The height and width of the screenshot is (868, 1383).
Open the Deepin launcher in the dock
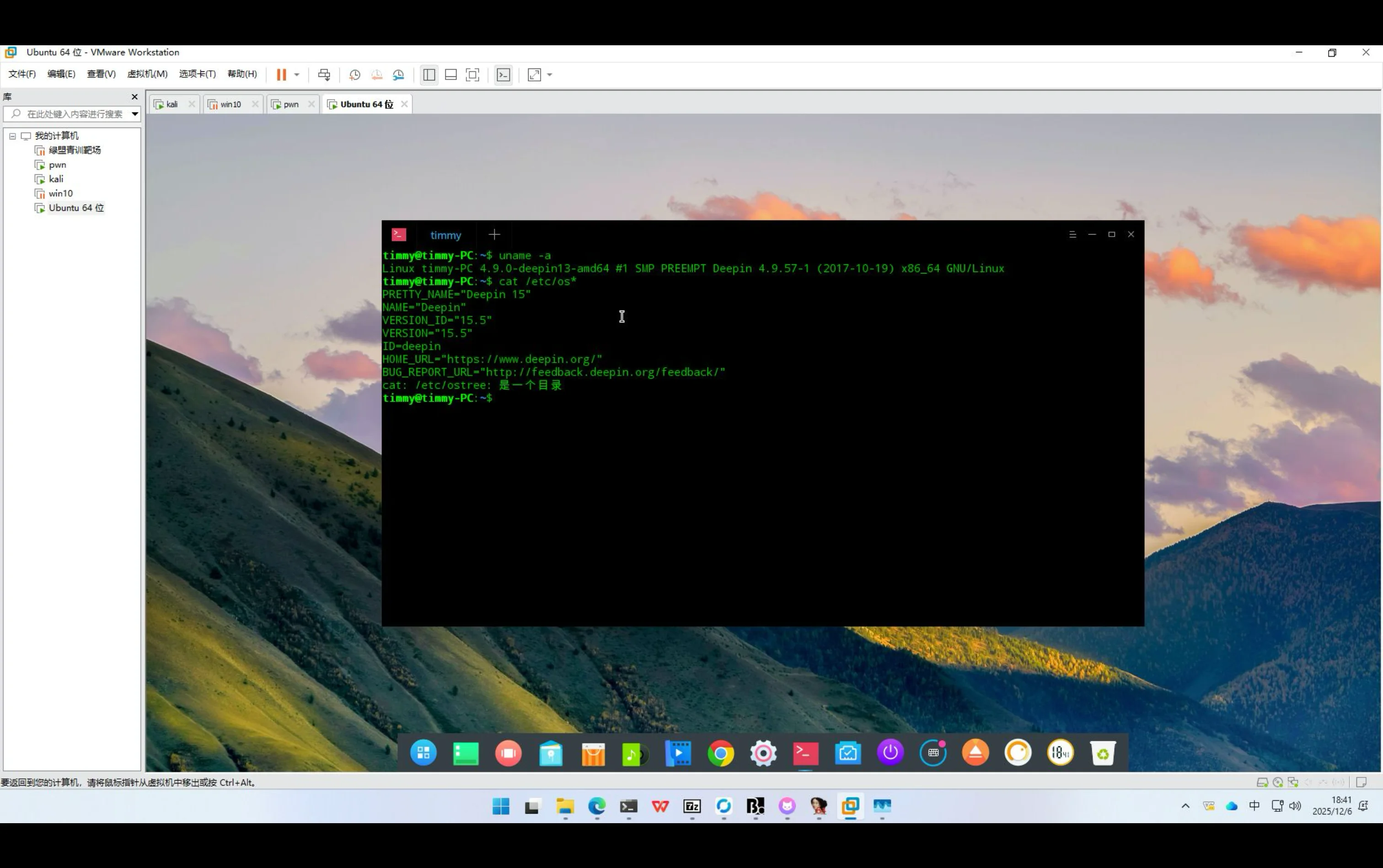click(x=423, y=753)
